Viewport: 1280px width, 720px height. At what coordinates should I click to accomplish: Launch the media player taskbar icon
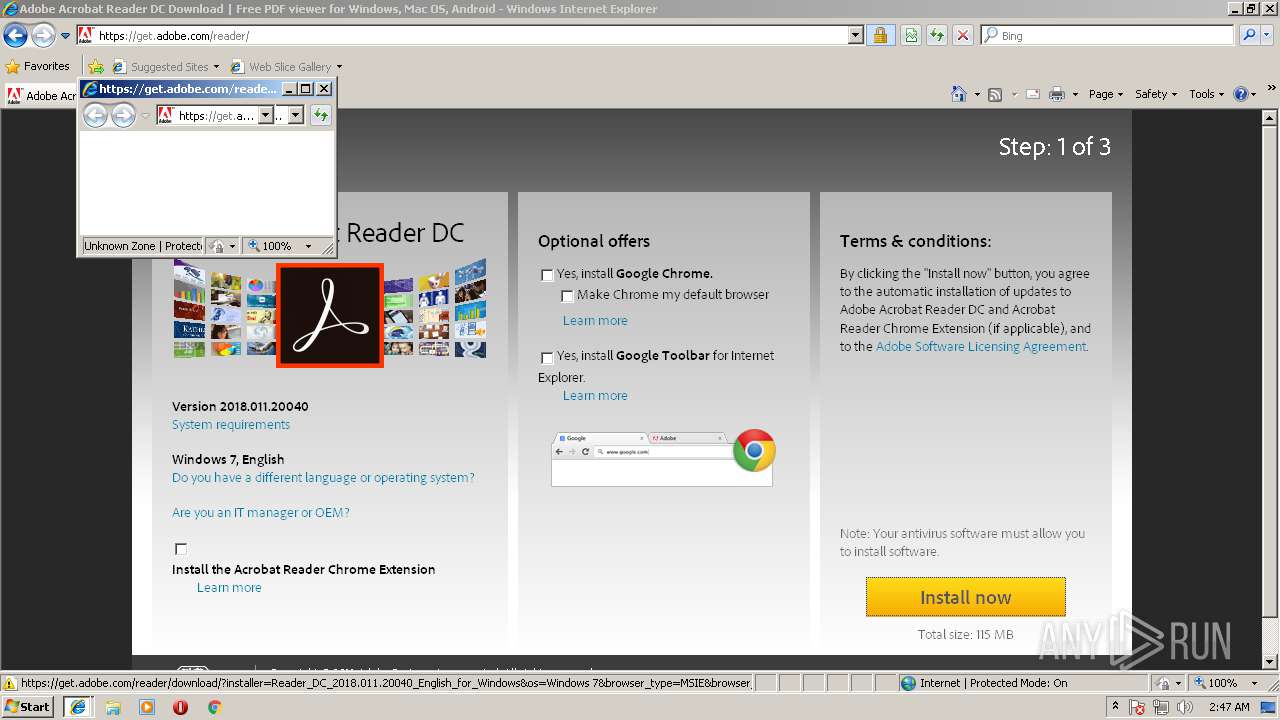[147, 707]
